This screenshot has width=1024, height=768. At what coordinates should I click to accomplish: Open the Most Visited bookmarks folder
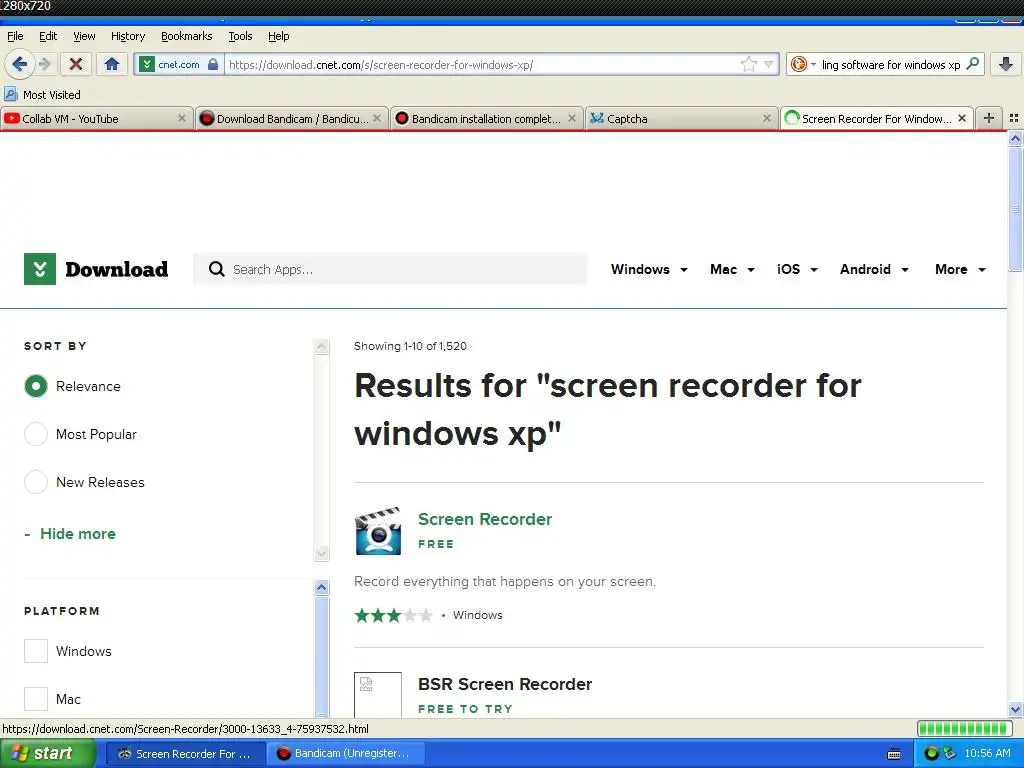pyautogui.click(x=43, y=95)
